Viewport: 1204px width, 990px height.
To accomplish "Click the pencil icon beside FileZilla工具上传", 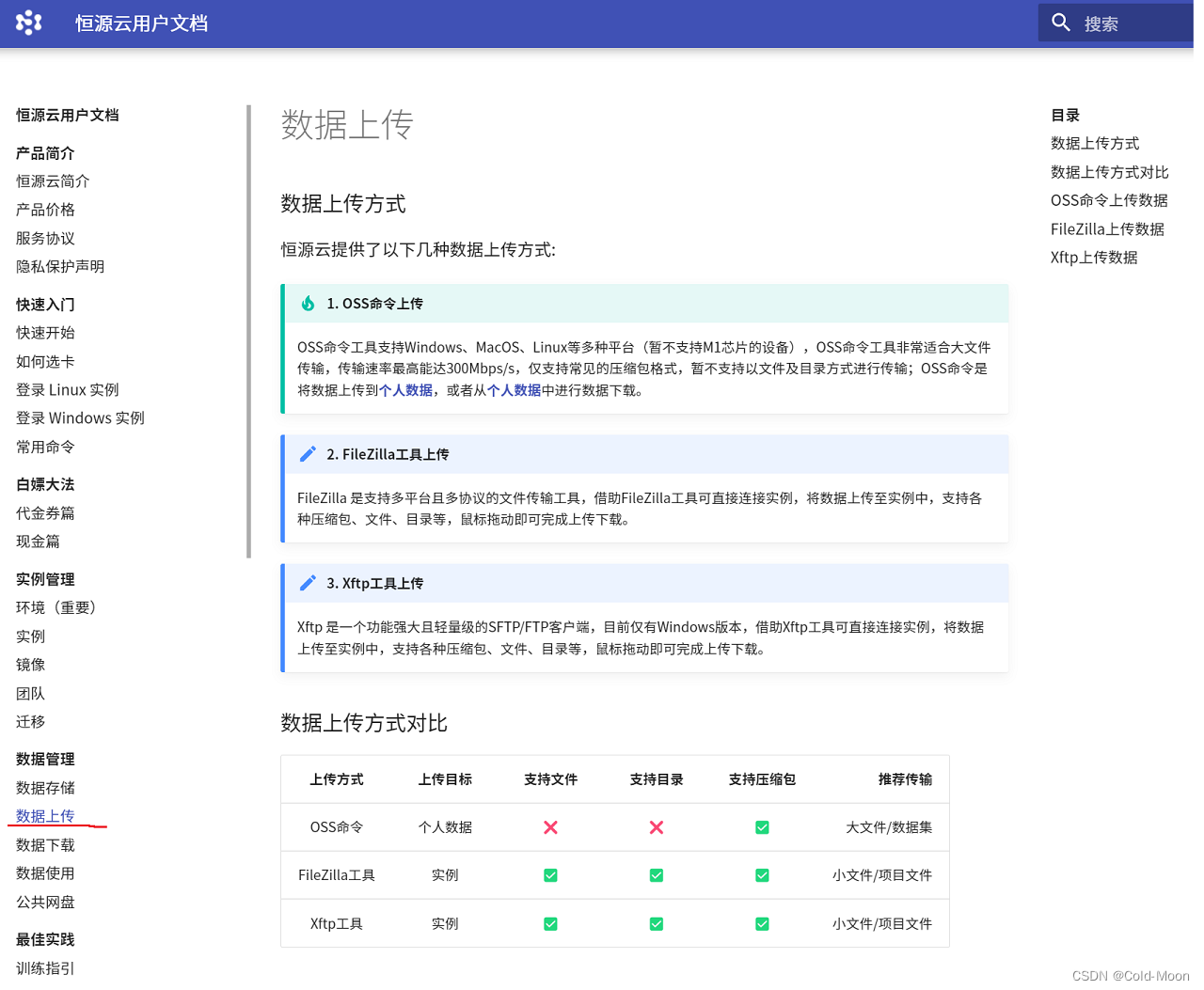I will coord(308,454).
